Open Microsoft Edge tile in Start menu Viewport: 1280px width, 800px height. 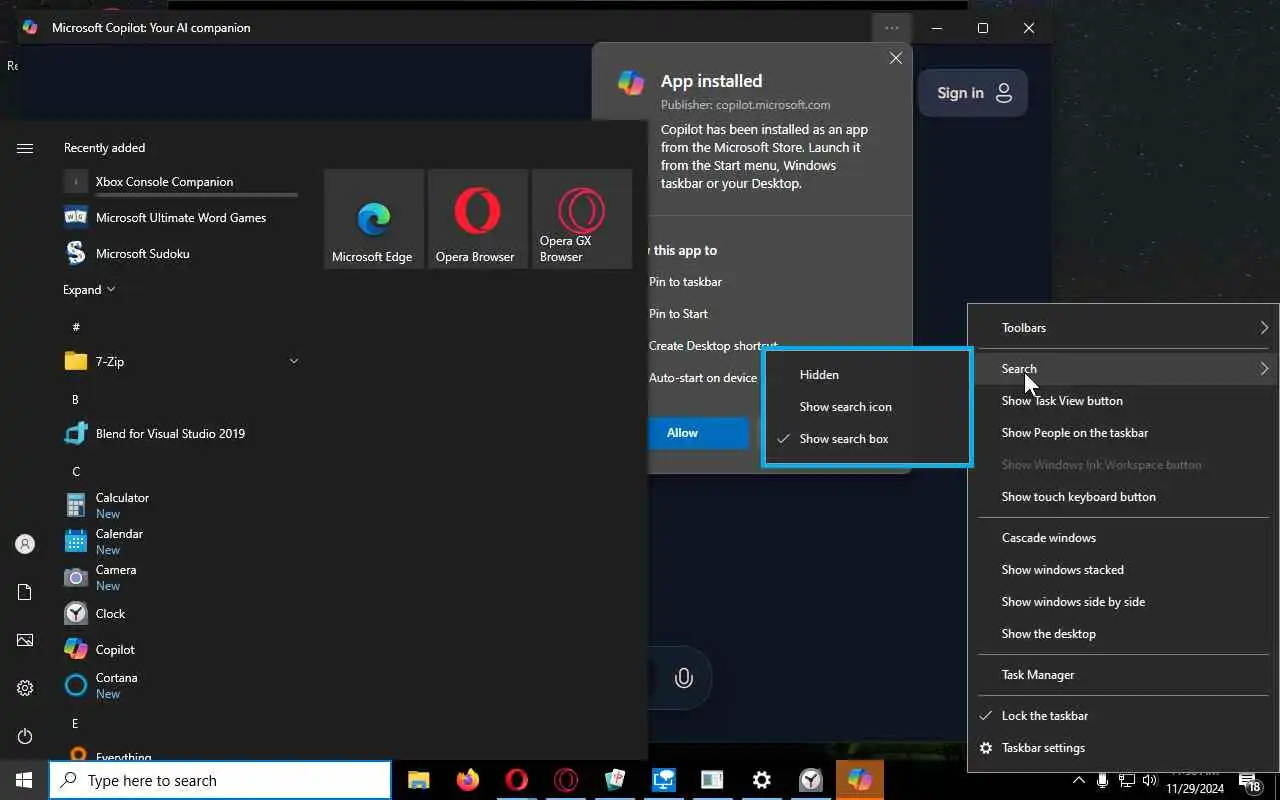tap(374, 219)
